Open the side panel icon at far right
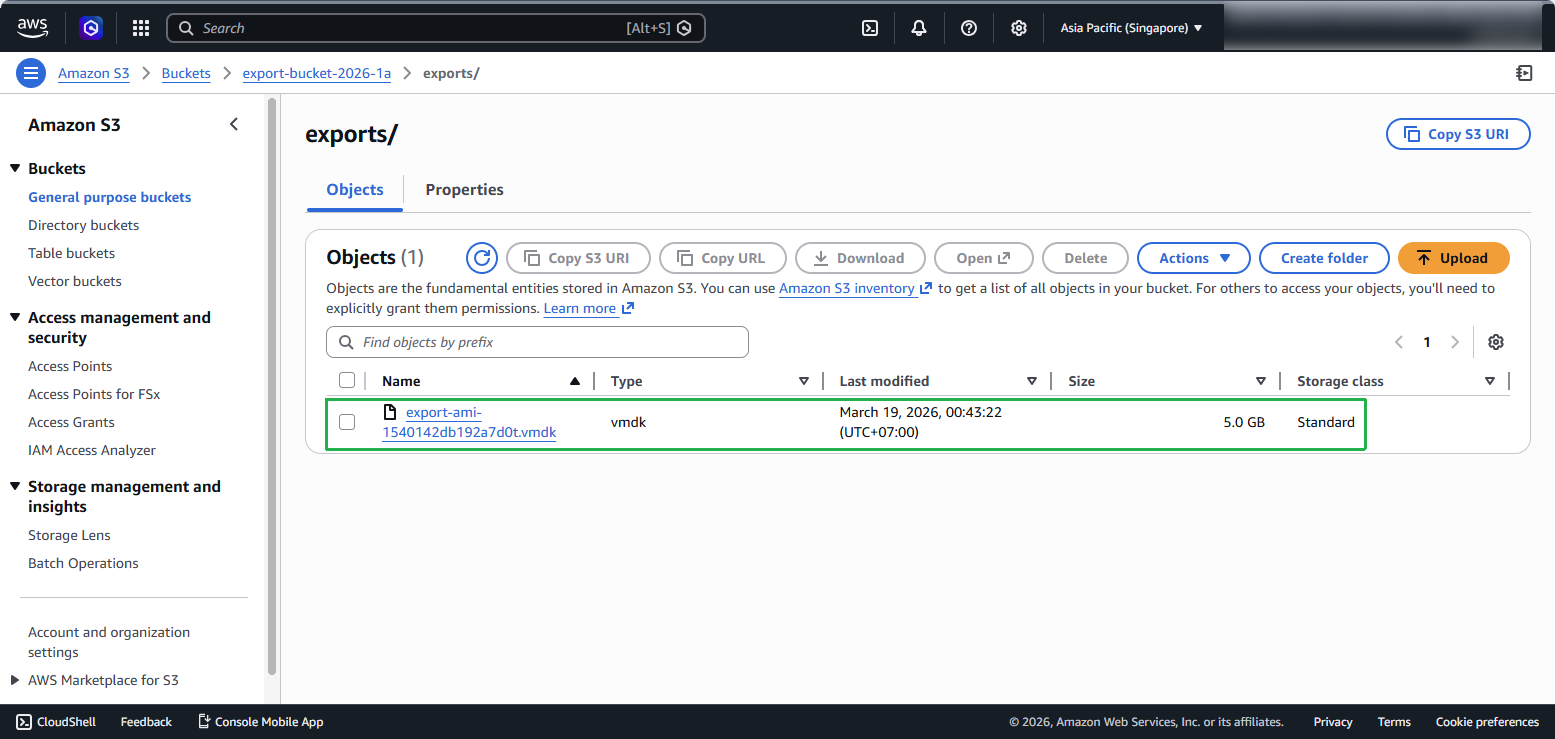1555x739 pixels. [1524, 73]
